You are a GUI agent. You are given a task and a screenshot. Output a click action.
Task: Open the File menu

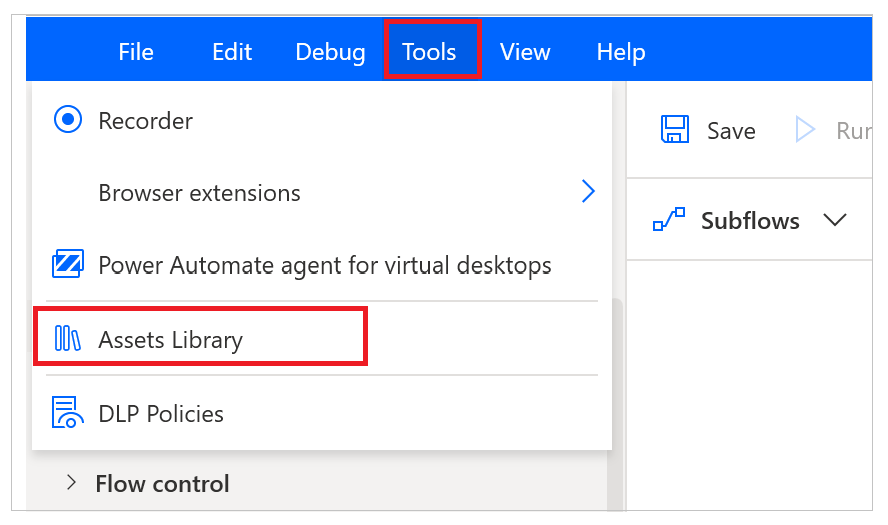click(136, 52)
